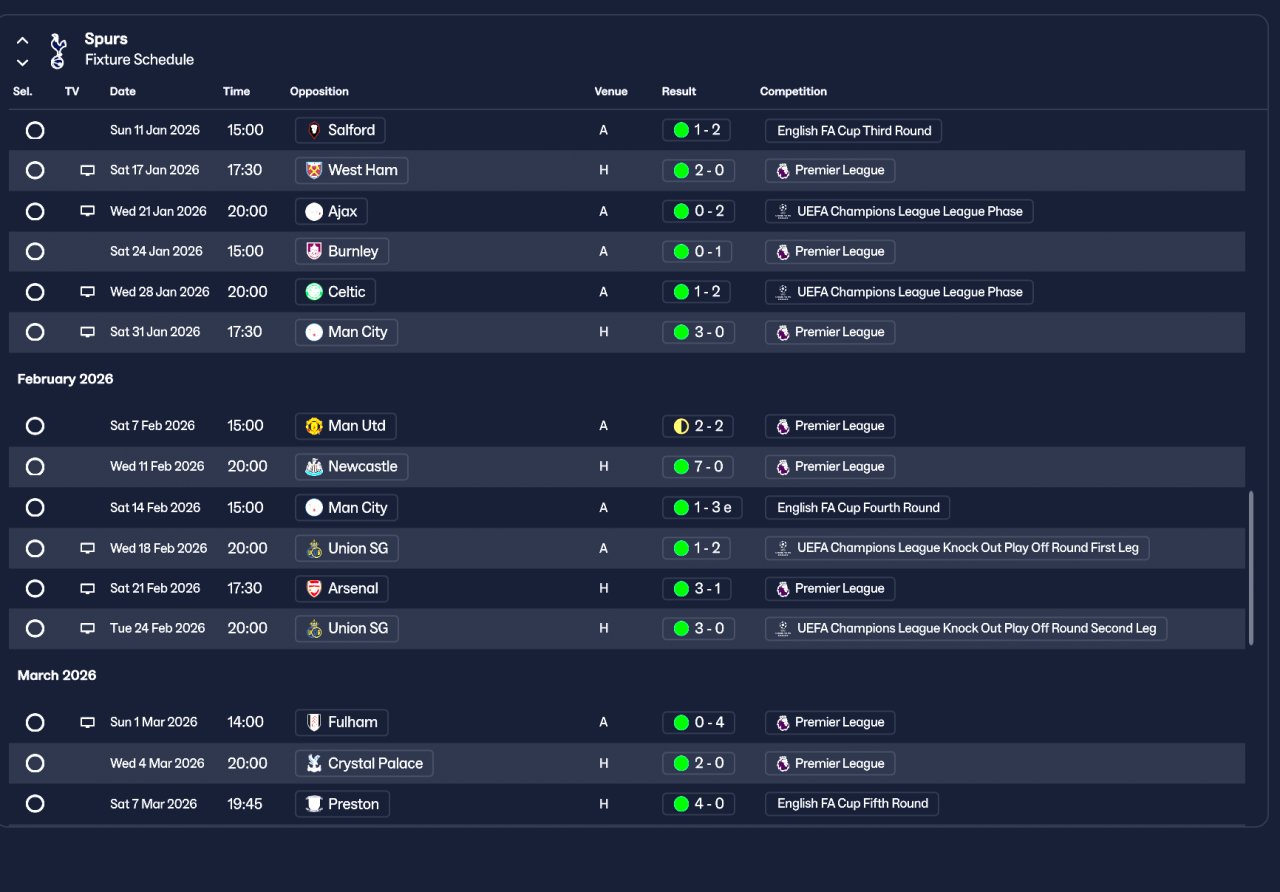Click the TV icon on the West Ham row
This screenshot has height=892, width=1280.
coord(88,171)
